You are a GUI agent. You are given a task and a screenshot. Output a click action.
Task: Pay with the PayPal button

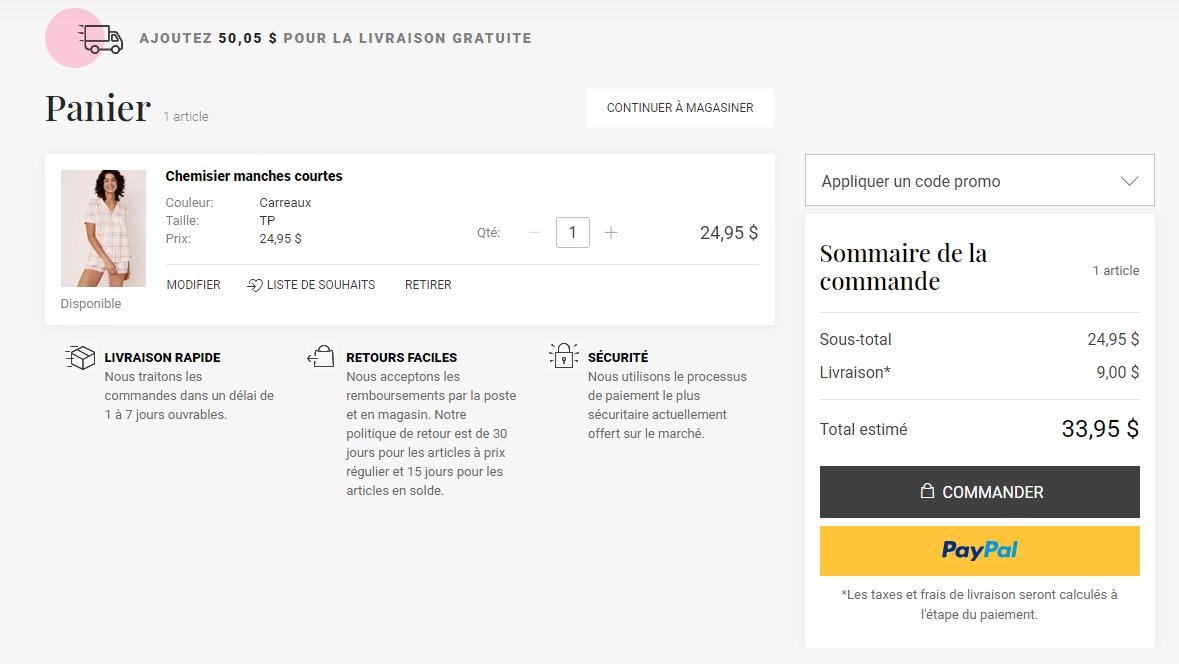980,550
